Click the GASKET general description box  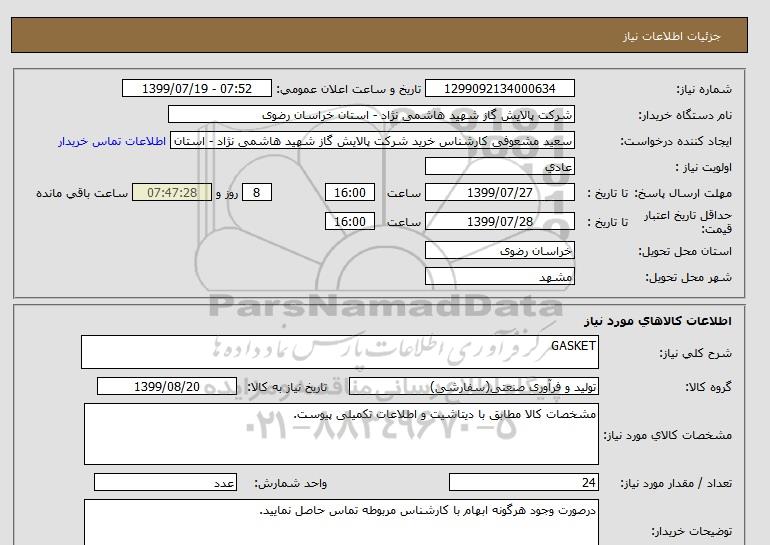[339, 353]
